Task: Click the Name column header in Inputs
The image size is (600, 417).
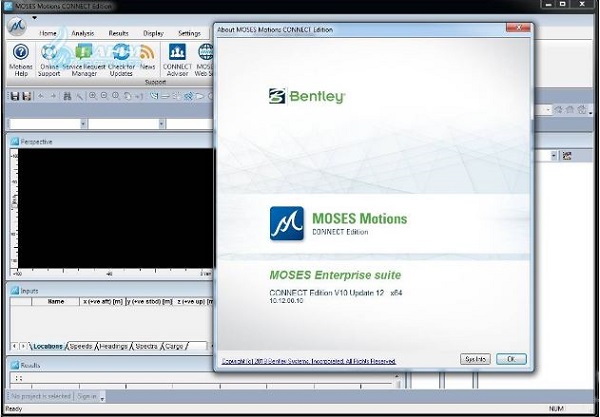Action: (x=55, y=301)
